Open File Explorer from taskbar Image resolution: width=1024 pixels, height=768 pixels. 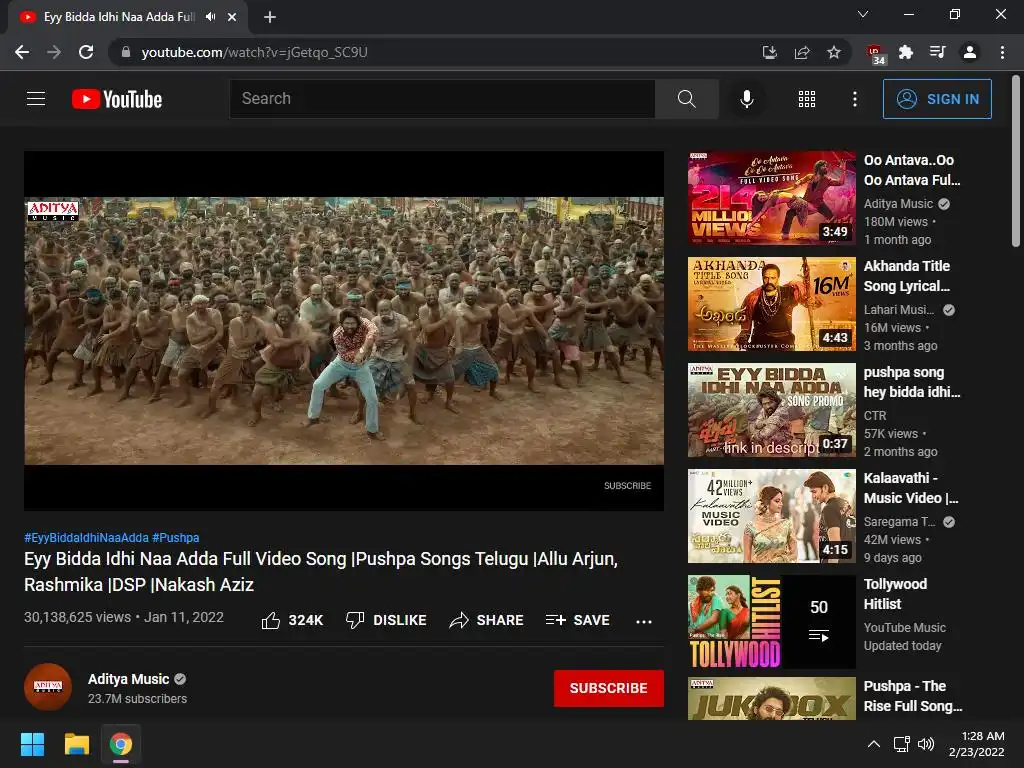pyautogui.click(x=76, y=744)
